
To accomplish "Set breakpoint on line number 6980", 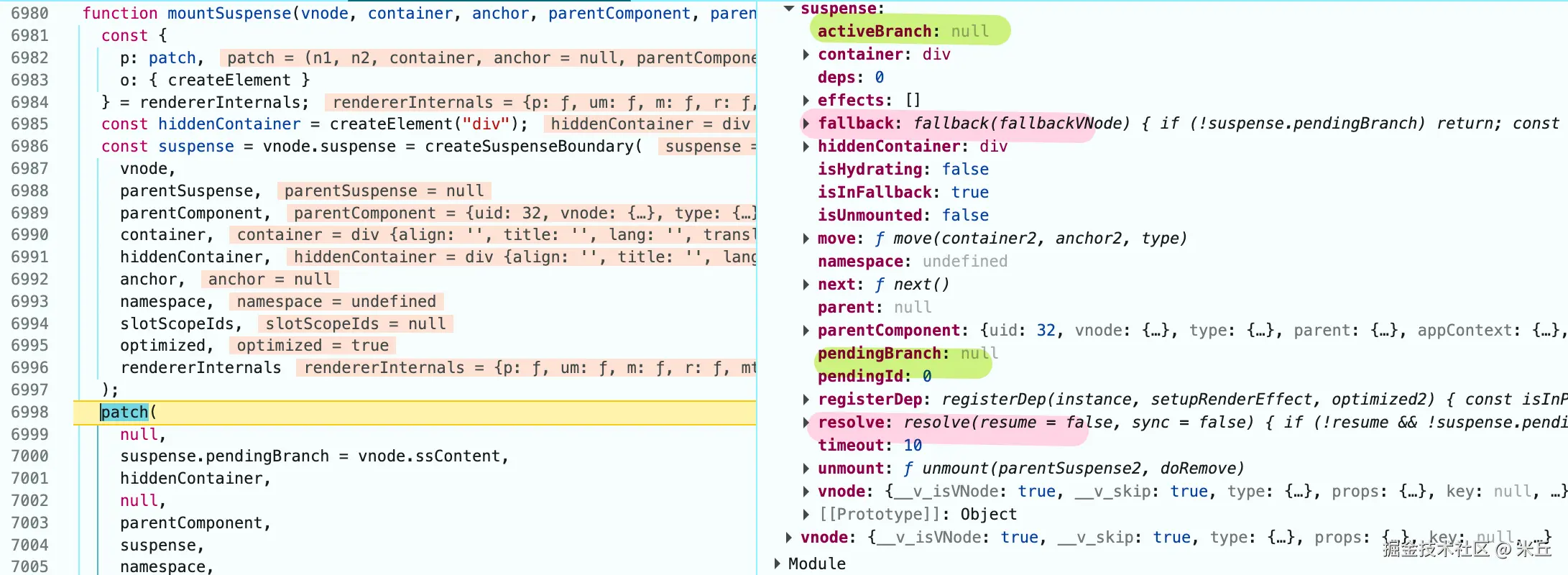I will coord(30,13).
